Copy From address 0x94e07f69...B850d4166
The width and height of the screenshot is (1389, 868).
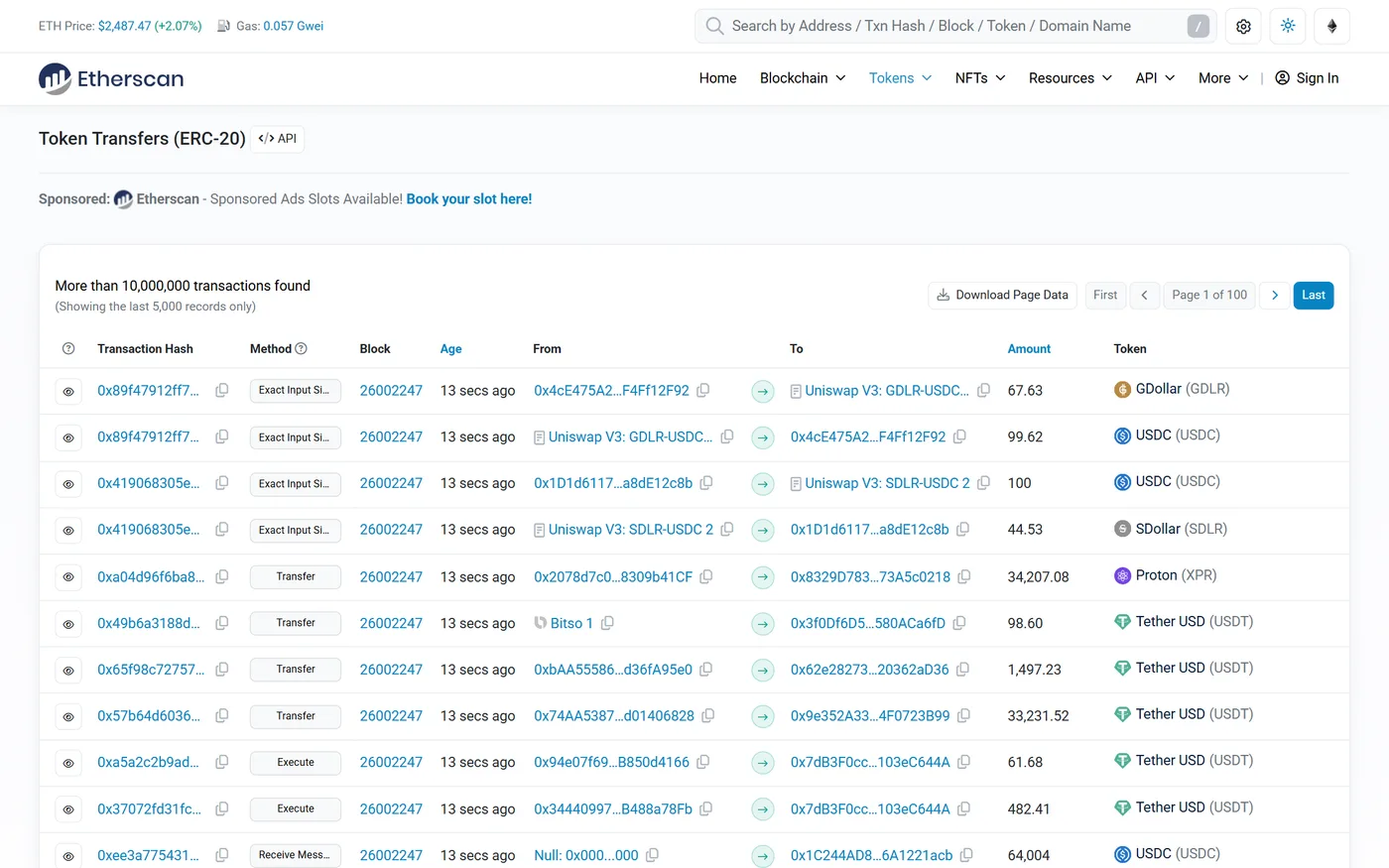pyautogui.click(x=702, y=762)
